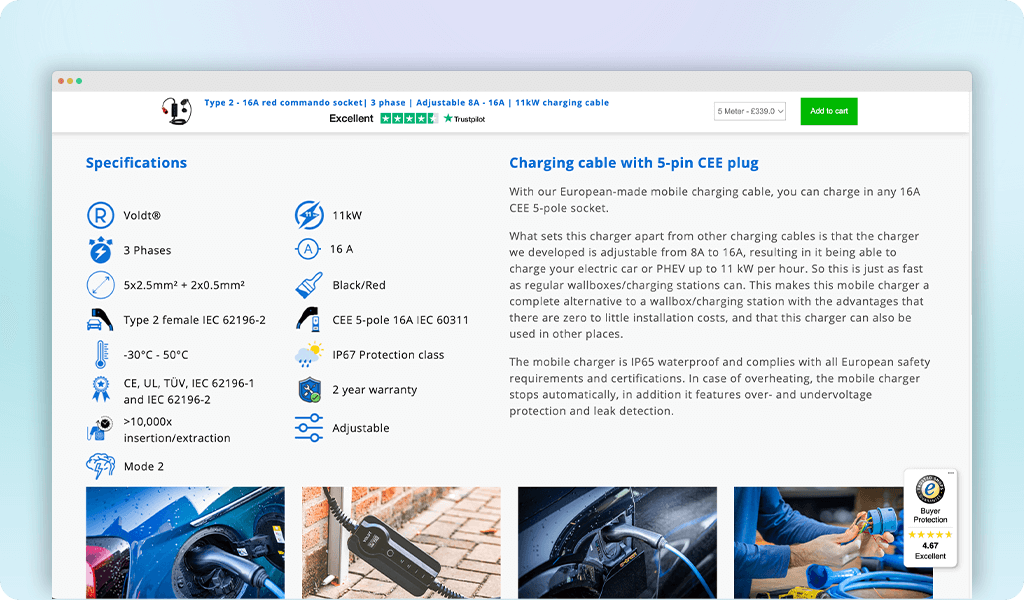1024x600 pixels.
Task: Click the 16 A ampere icon
Action: tap(308, 249)
